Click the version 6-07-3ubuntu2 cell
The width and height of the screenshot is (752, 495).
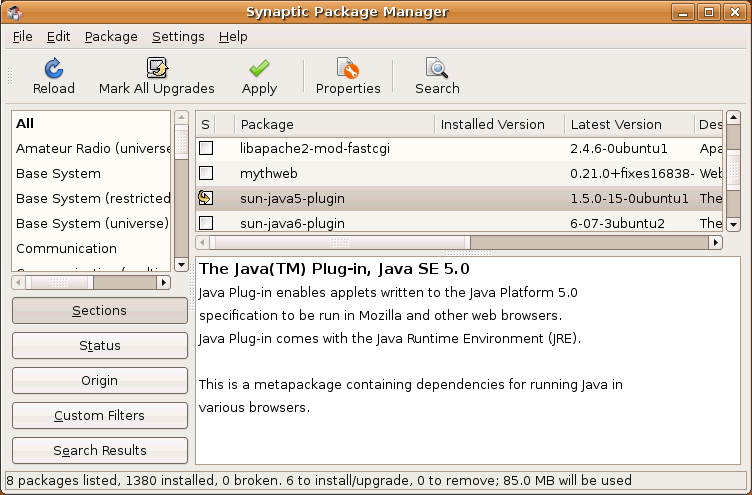[617, 224]
